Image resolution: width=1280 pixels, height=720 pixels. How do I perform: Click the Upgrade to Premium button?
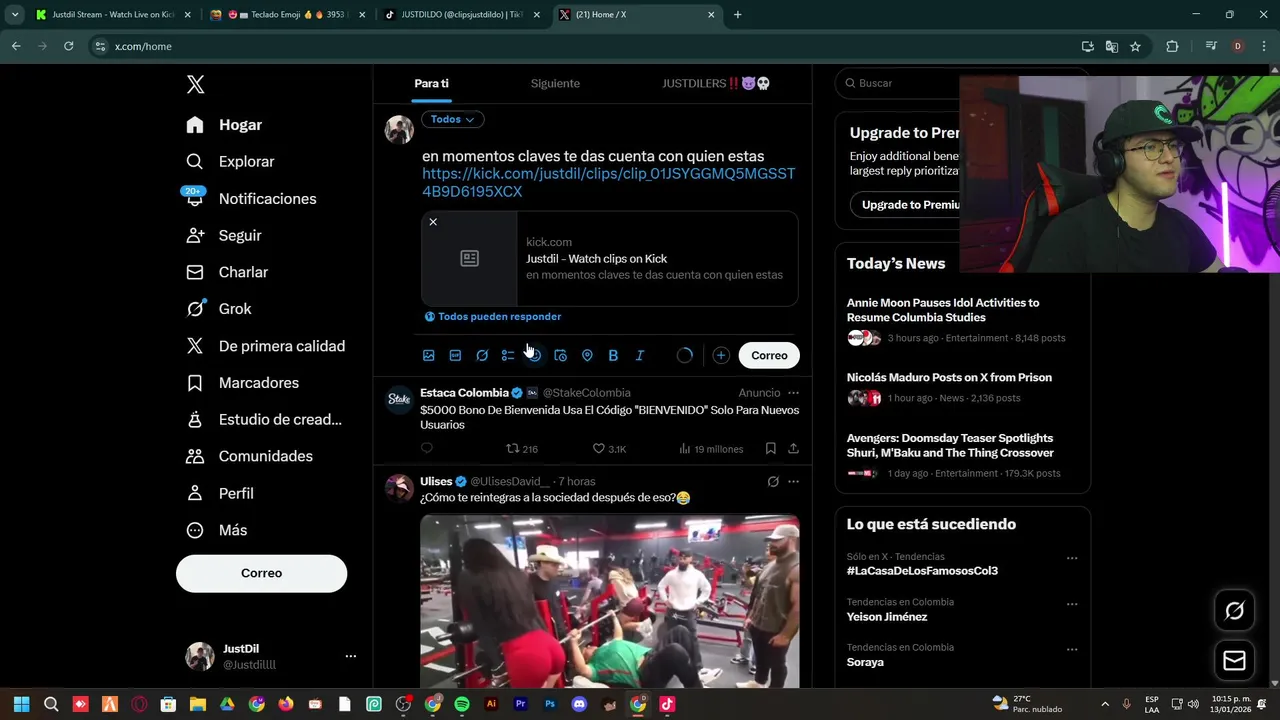tap(905, 205)
